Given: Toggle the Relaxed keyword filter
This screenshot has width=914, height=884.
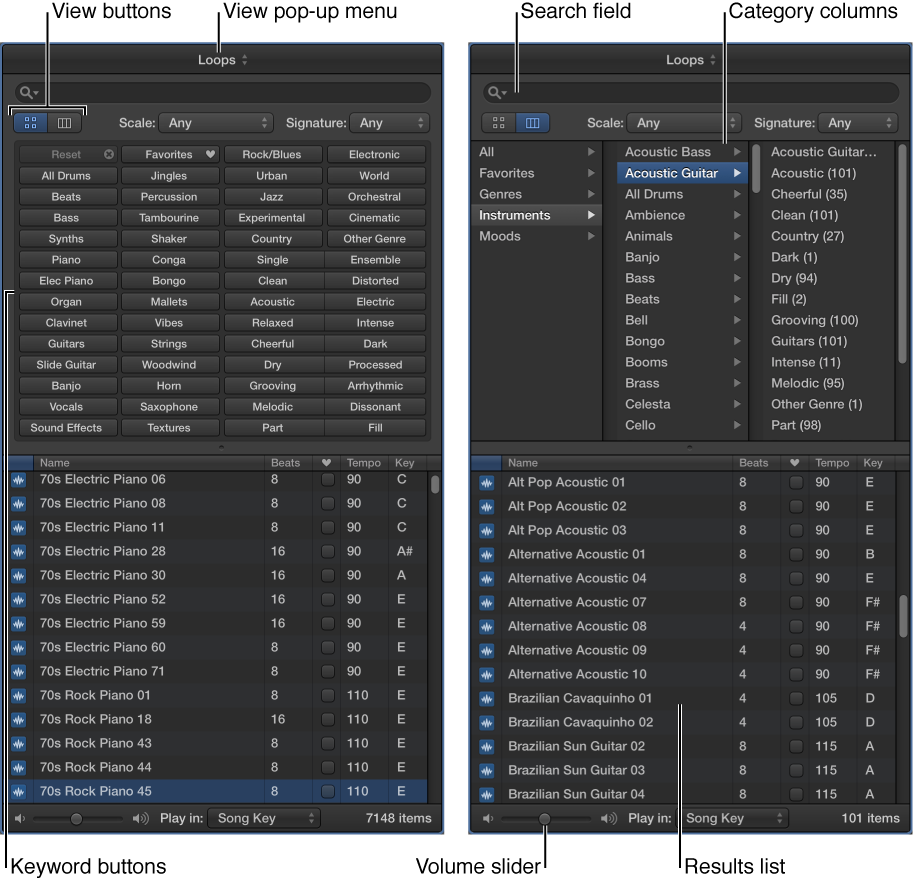Looking at the screenshot, I should pyautogui.click(x=272, y=322).
